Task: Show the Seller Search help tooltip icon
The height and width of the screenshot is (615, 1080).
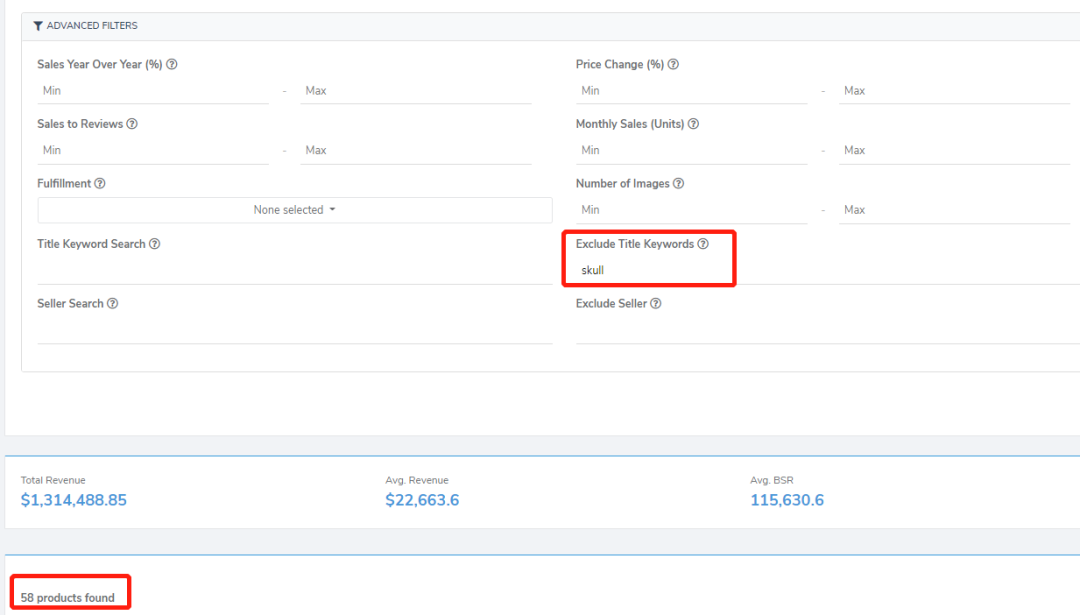Action: tap(112, 304)
